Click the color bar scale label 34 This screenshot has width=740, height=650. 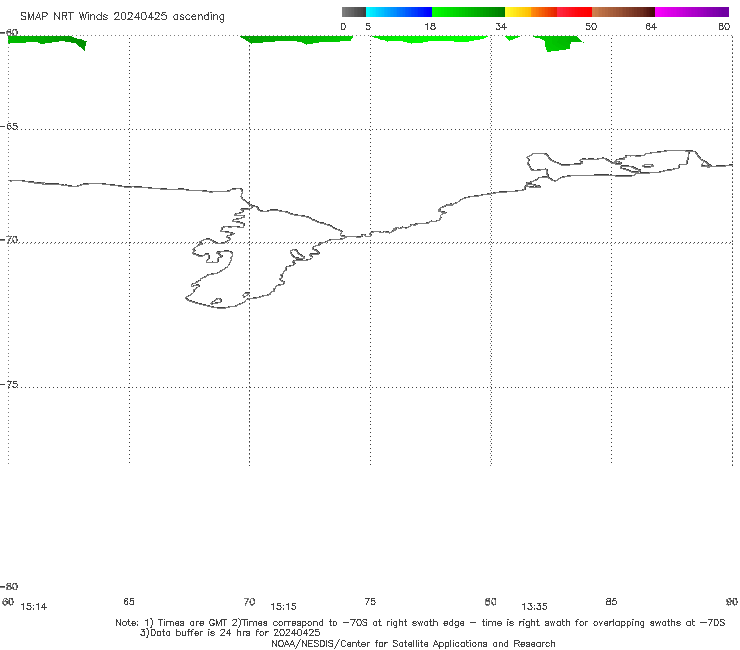[x=501, y=27]
